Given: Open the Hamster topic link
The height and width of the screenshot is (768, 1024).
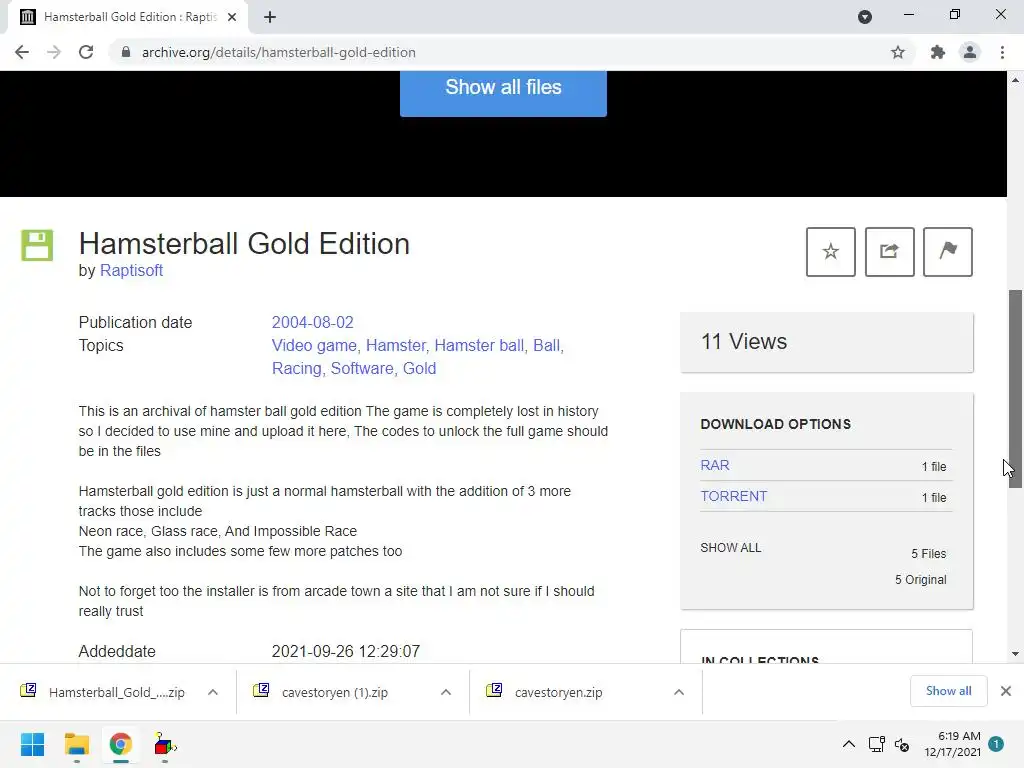Looking at the screenshot, I should pyautogui.click(x=395, y=345).
